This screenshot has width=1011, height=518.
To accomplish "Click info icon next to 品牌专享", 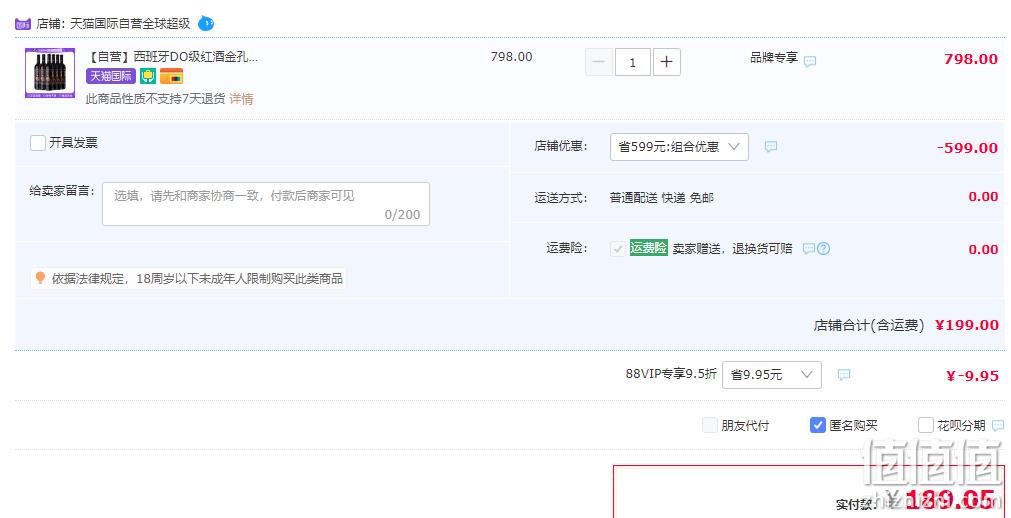I will pos(810,61).
